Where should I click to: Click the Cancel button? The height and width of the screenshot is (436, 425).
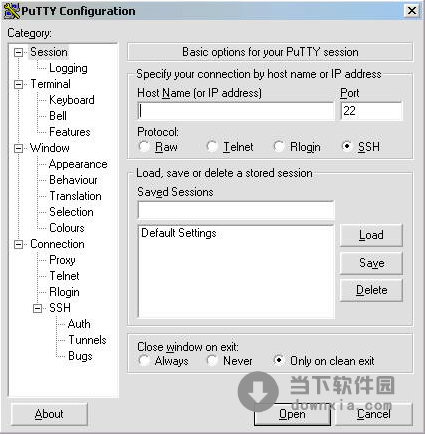(x=374, y=414)
